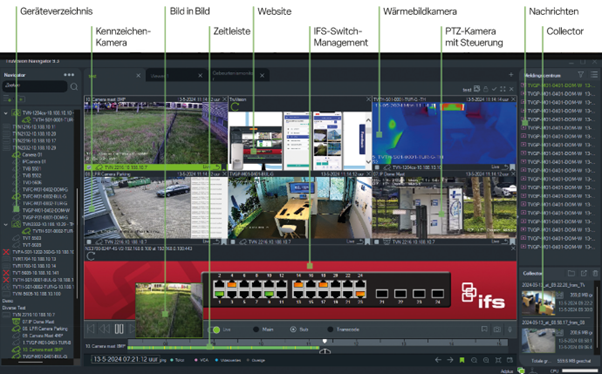
Task: Reload the website tile with the green refresh icon
Action: pyautogui.click(x=235, y=107)
